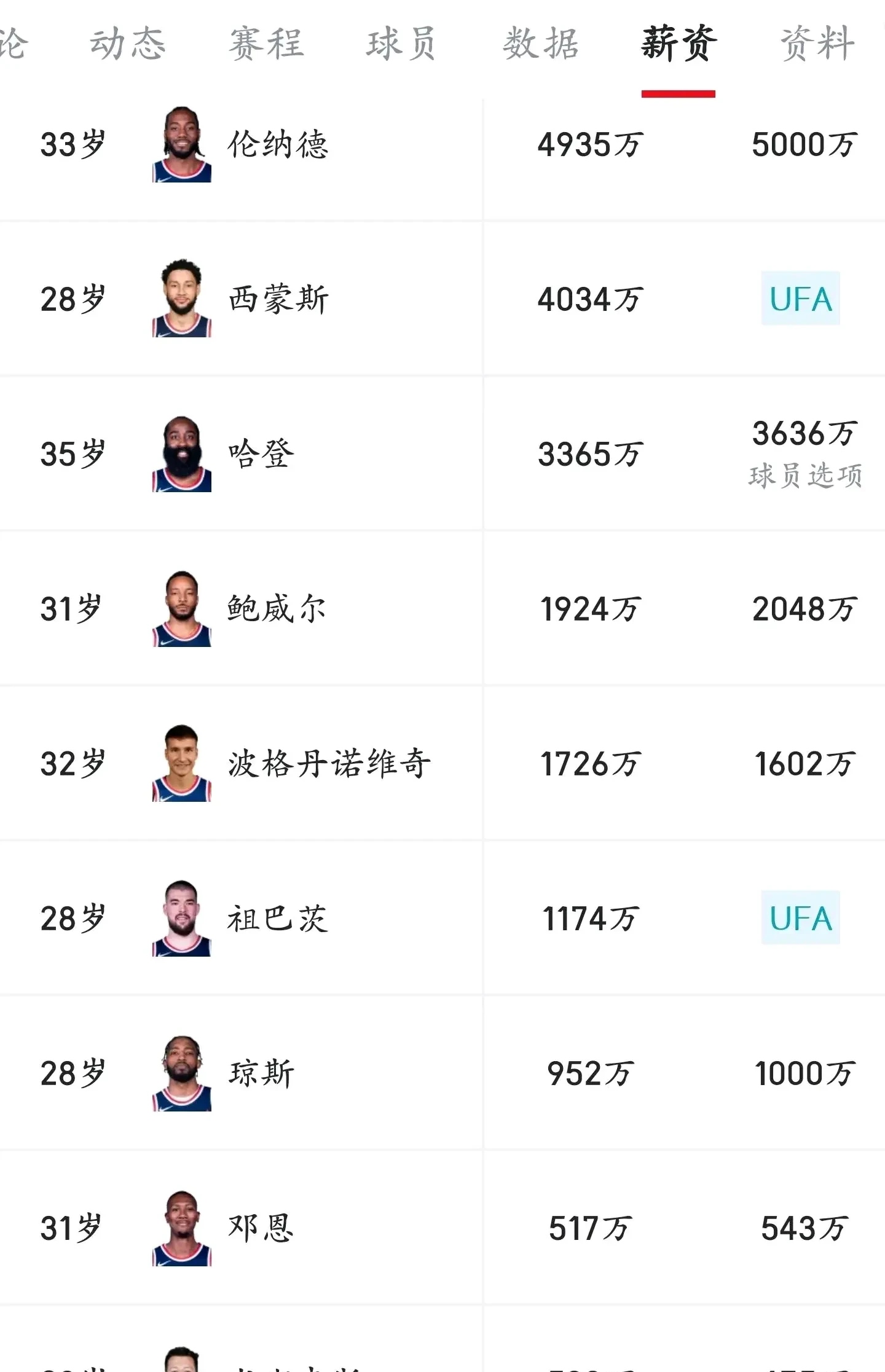This screenshot has height=1372, width=885.
Task: Open the player photo beside 西蒙斯
Action: [182, 299]
